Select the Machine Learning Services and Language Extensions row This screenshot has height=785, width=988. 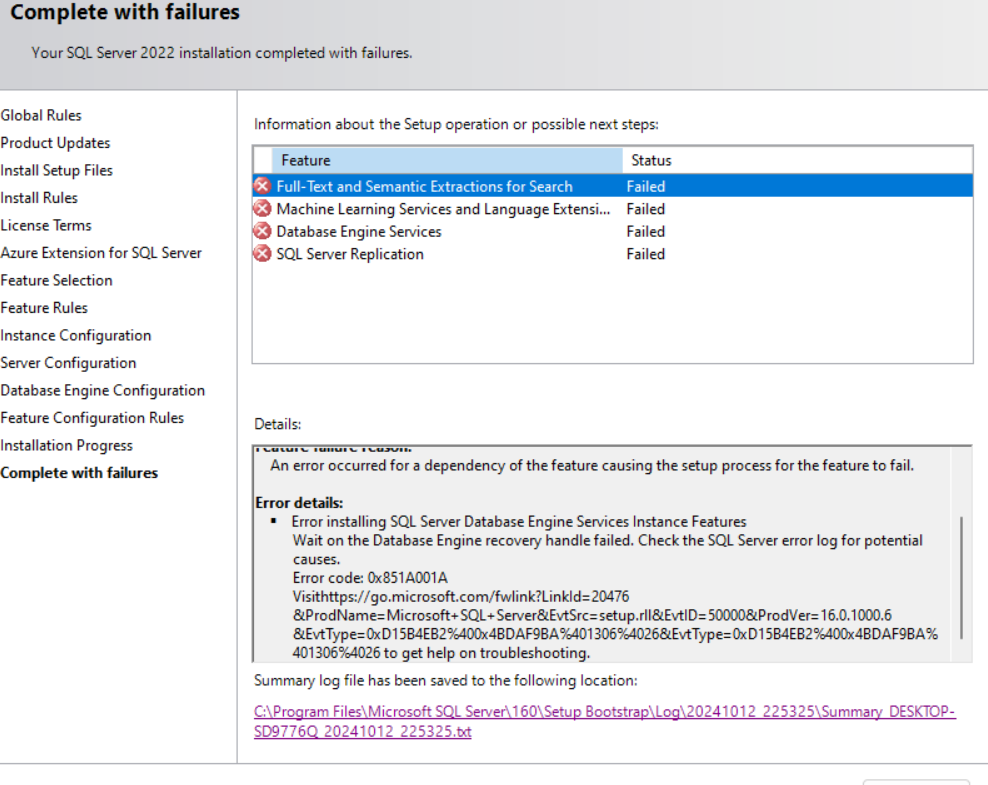click(612, 209)
